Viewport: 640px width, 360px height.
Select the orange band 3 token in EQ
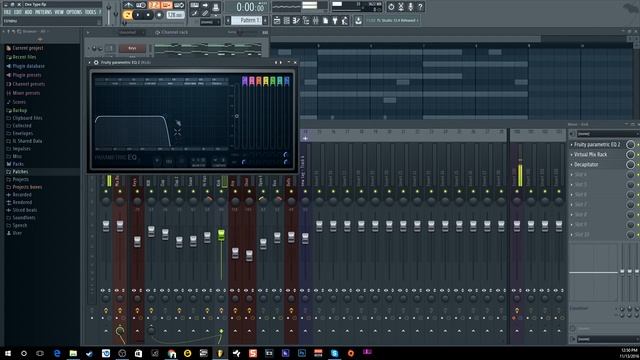pos(259,81)
